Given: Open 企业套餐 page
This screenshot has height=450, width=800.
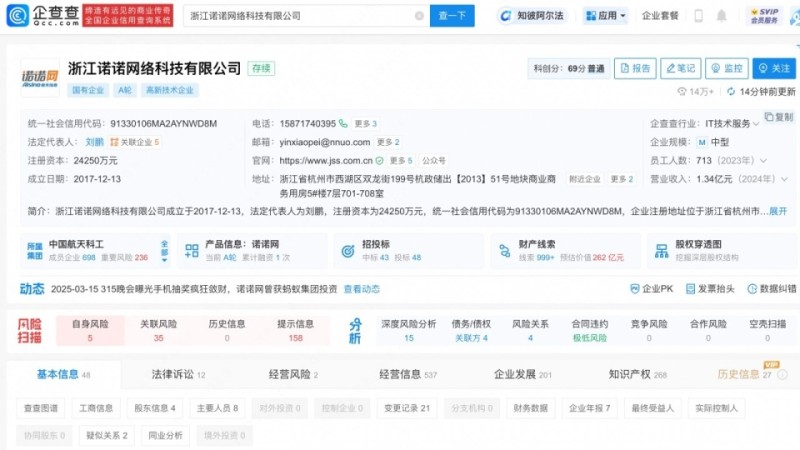Looking at the screenshot, I should [660, 16].
